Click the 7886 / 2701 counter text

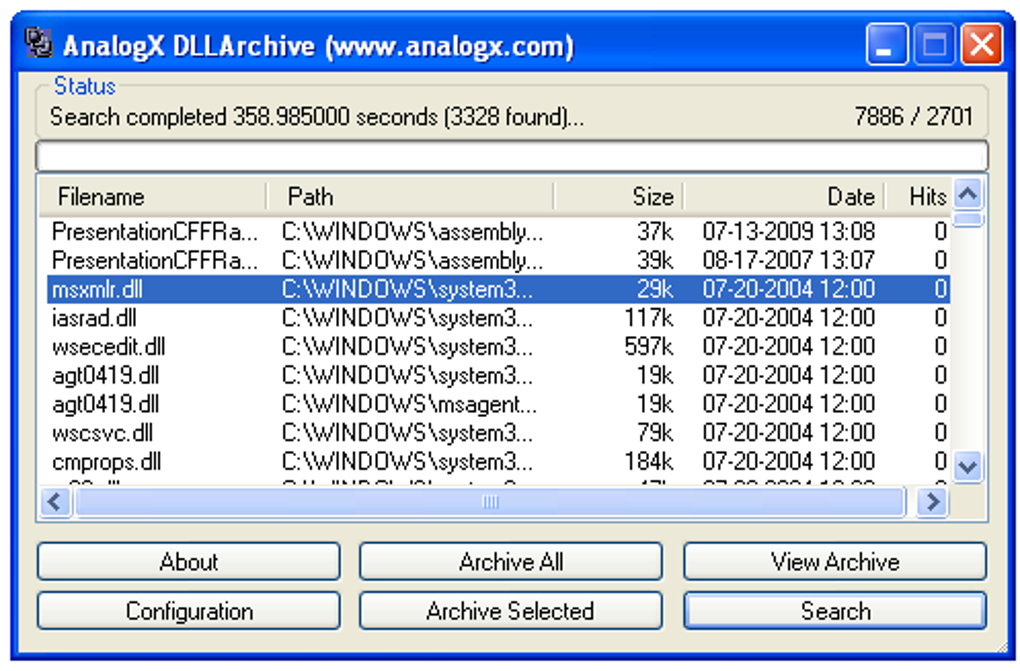(913, 117)
